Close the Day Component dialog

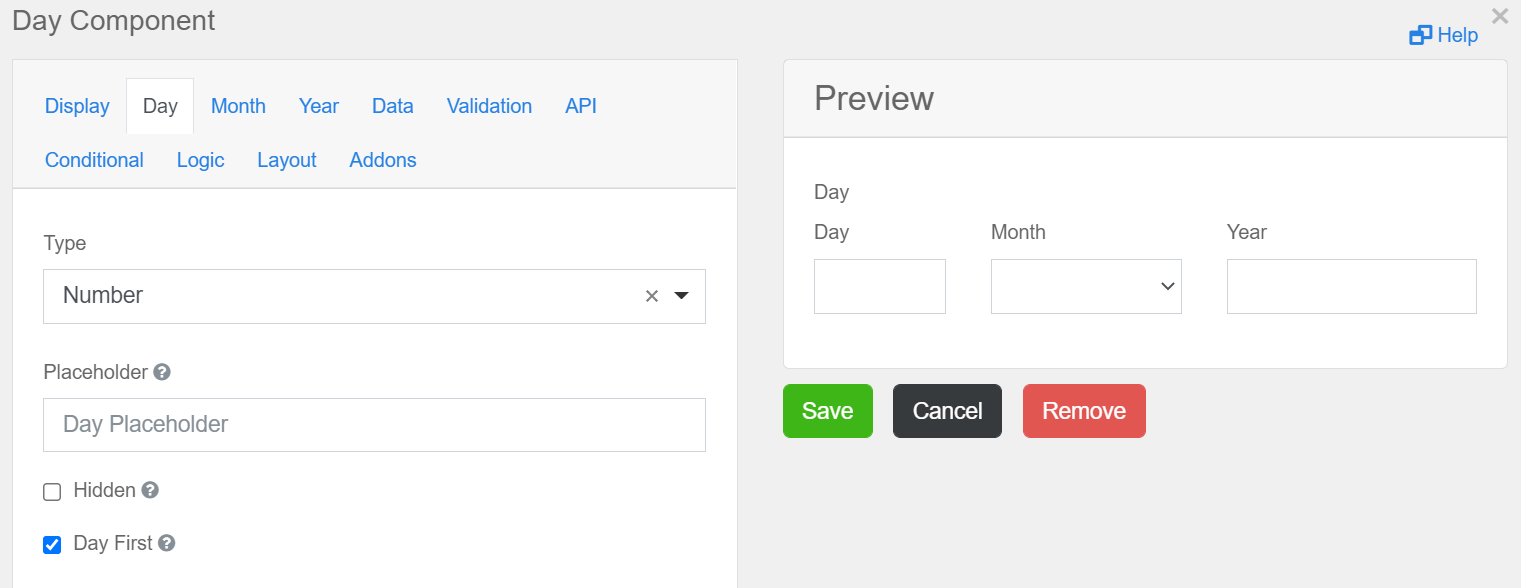pos(1500,15)
